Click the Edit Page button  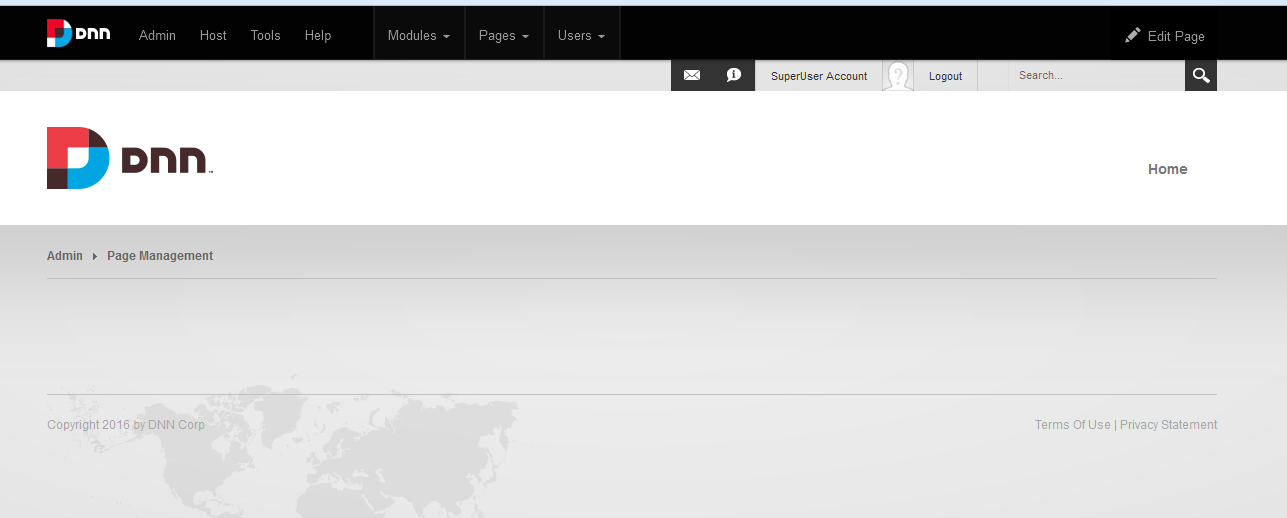click(x=1164, y=35)
